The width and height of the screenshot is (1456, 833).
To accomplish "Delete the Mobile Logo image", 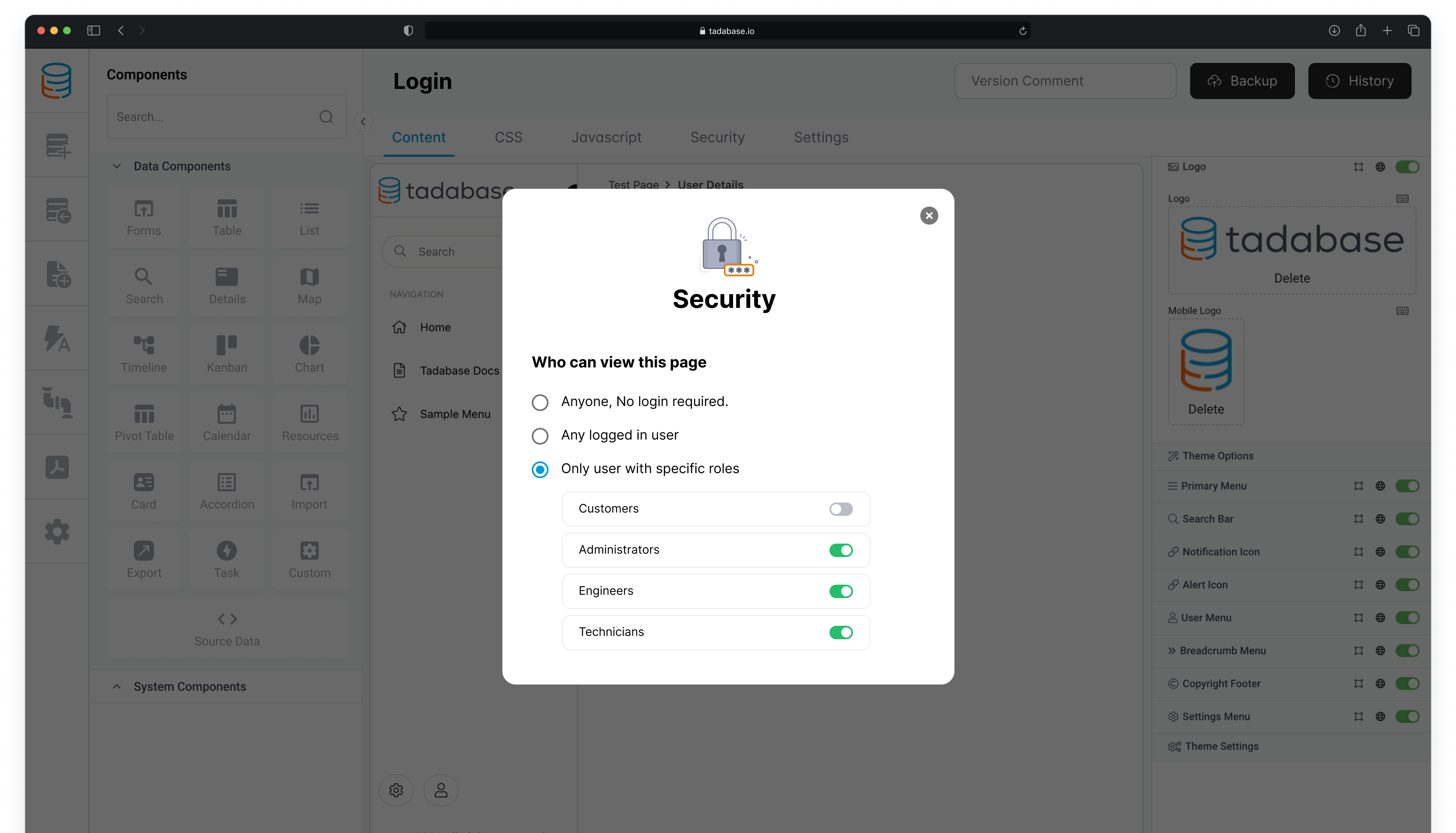I will coord(1206,410).
